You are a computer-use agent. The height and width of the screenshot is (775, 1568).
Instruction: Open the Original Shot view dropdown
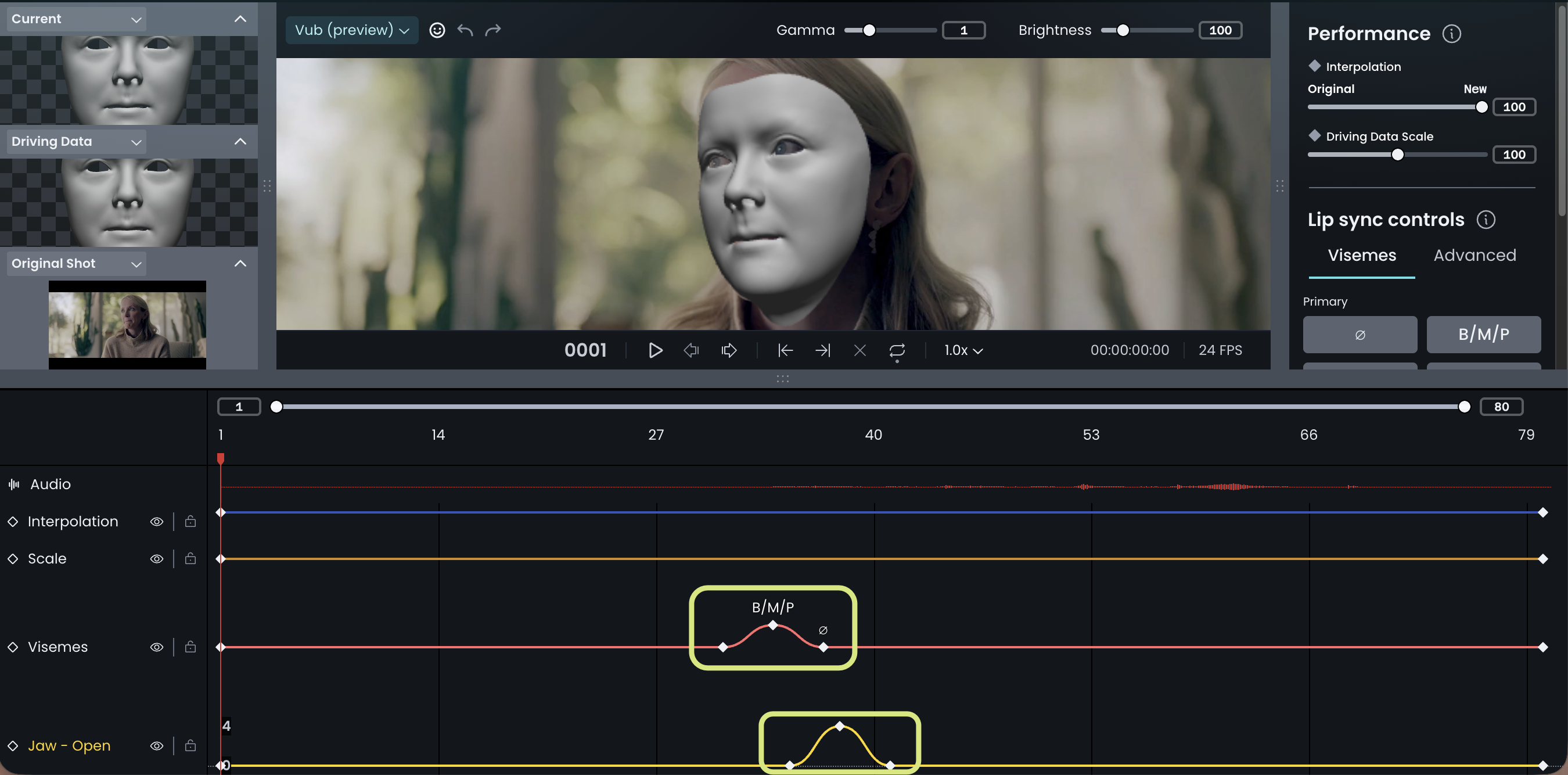click(76, 264)
